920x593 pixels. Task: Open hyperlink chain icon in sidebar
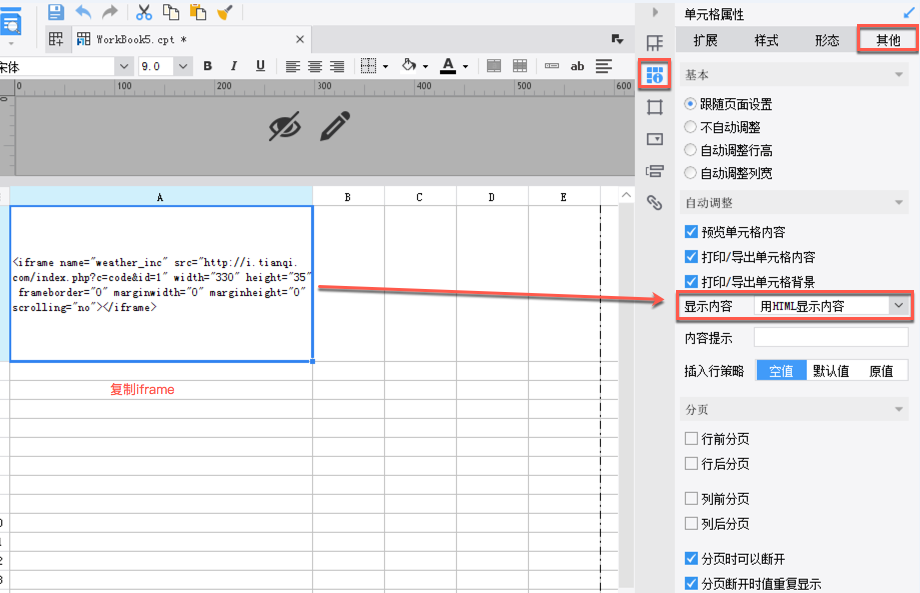[655, 202]
